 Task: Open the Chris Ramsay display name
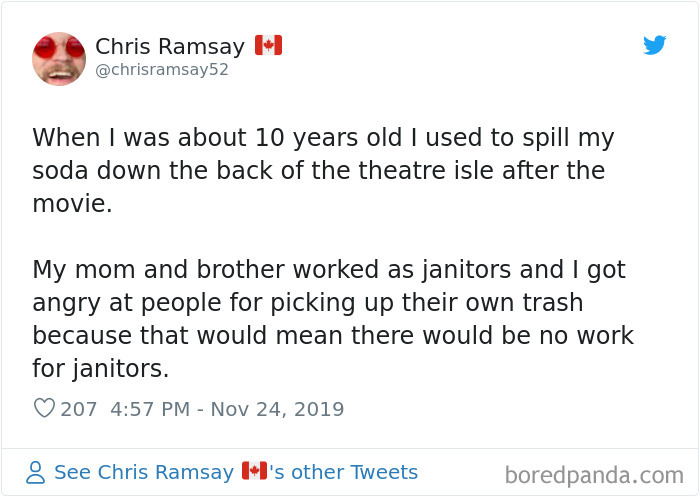[x=170, y=46]
